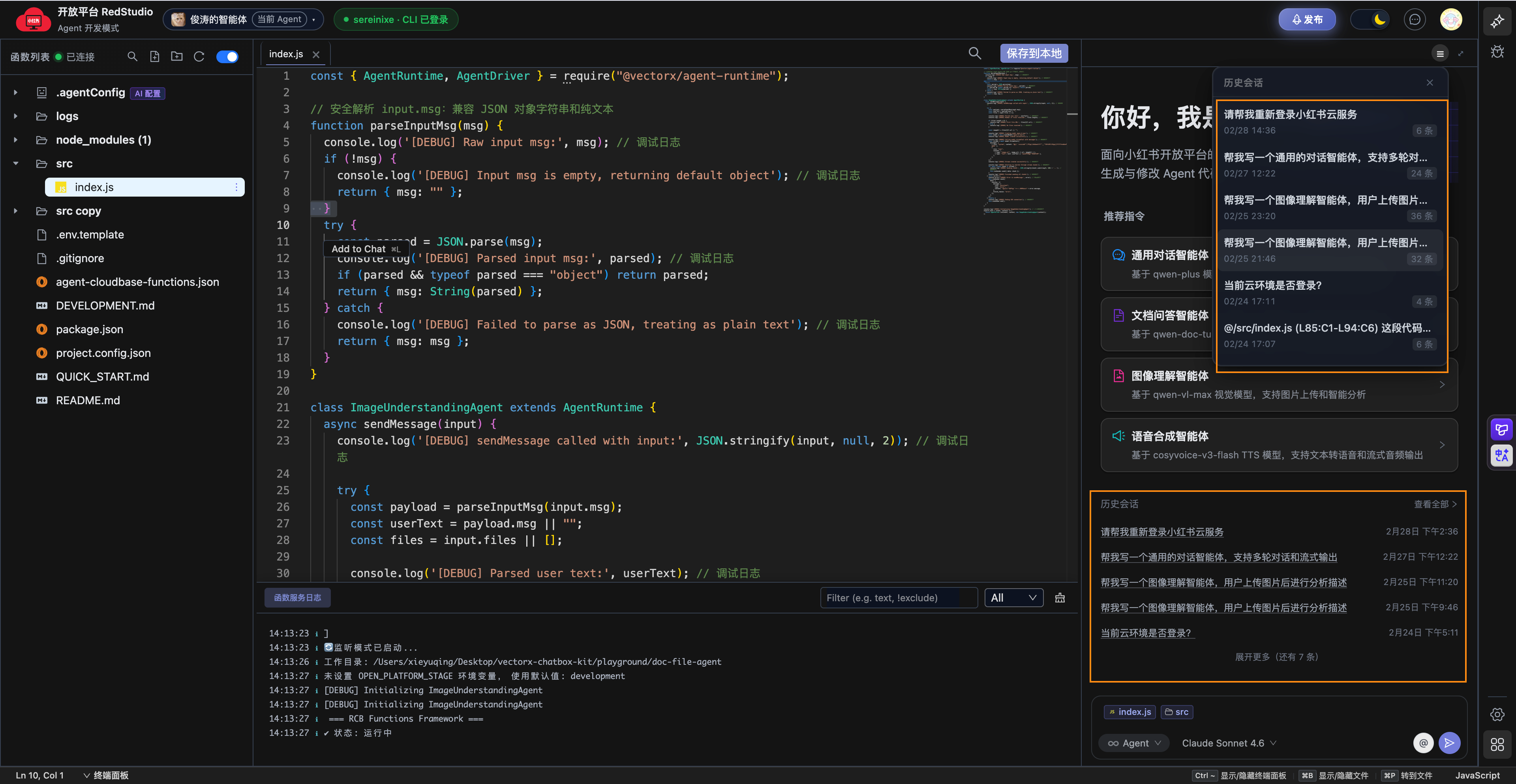Open the All log level dropdown

1013,597
